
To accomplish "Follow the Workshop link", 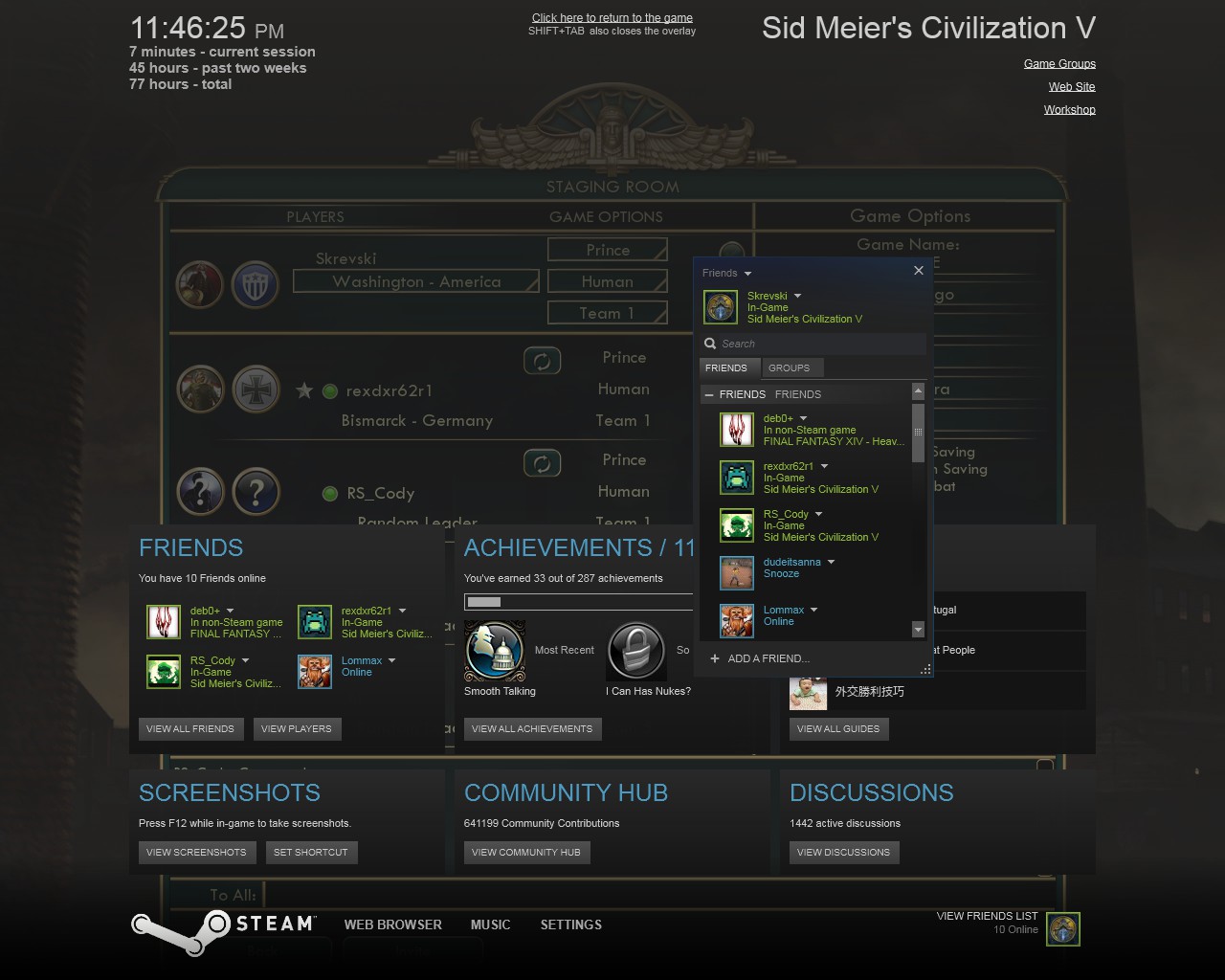I will coord(1069,110).
